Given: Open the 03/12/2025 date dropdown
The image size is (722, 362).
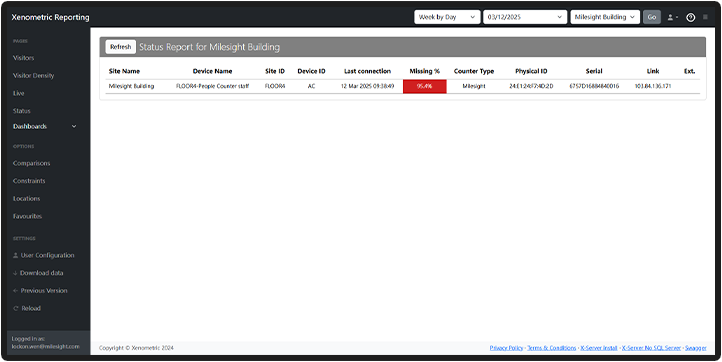Looking at the screenshot, I should (x=525, y=17).
